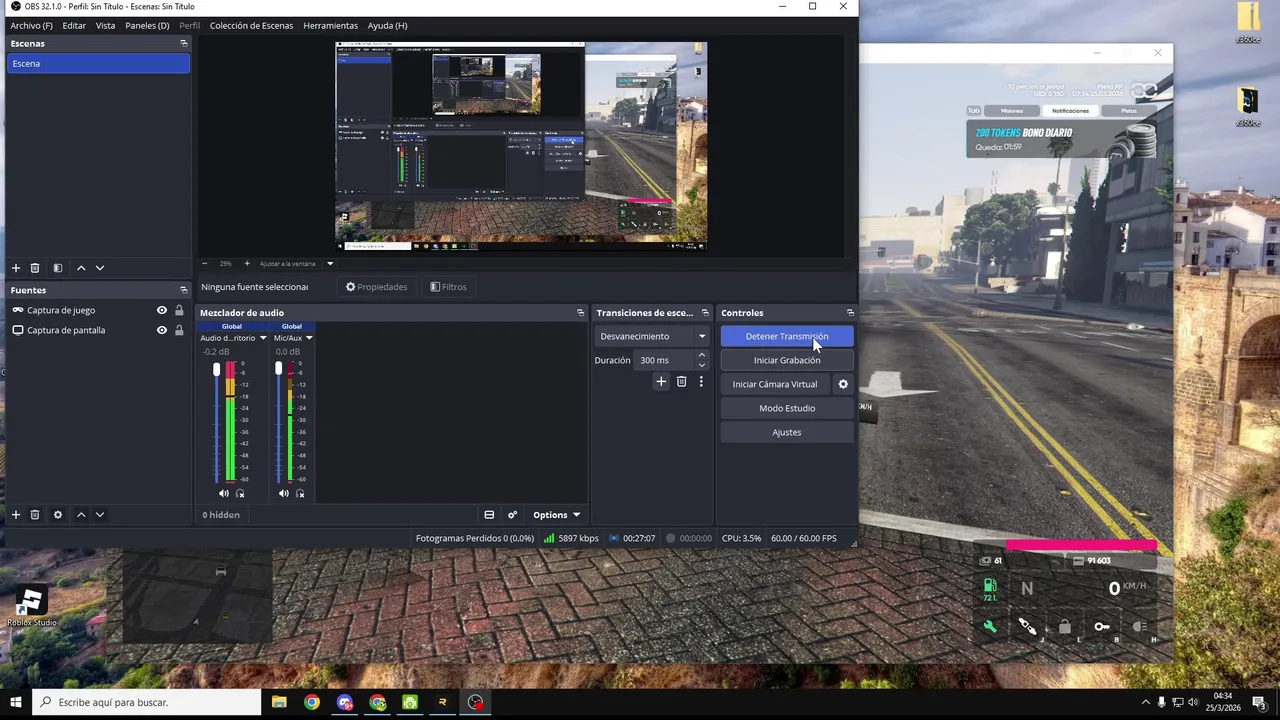
Task: Hide Captura de juego with eye icon
Action: pos(162,310)
